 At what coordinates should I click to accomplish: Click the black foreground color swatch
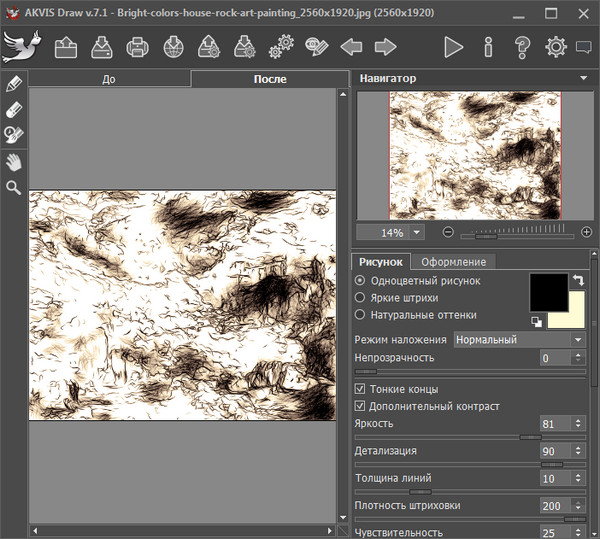coord(547,293)
